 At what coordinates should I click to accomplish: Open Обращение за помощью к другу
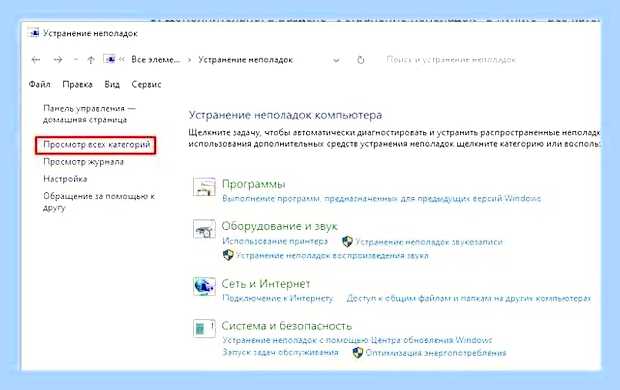[99, 202]
